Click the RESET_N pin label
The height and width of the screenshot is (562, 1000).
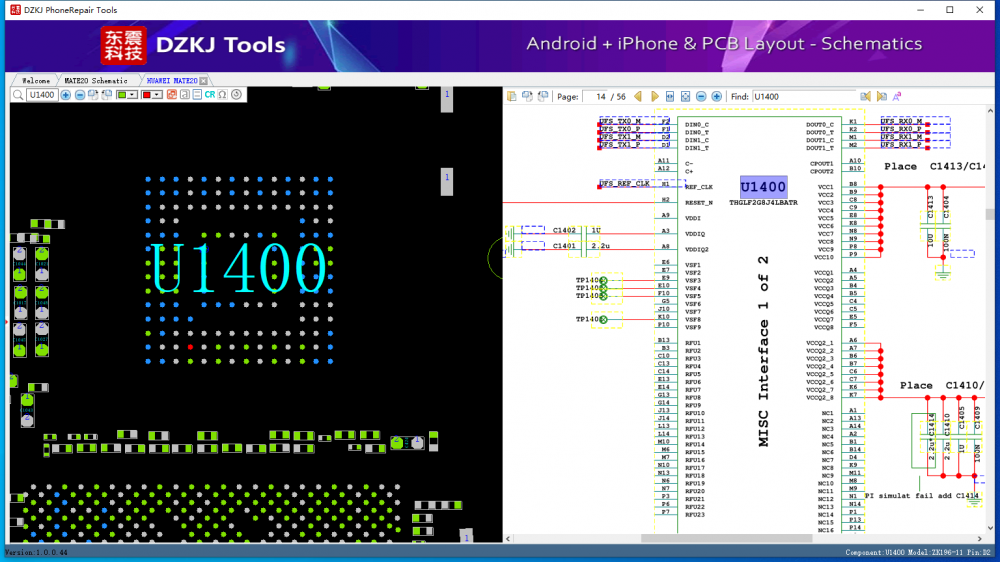699,203
